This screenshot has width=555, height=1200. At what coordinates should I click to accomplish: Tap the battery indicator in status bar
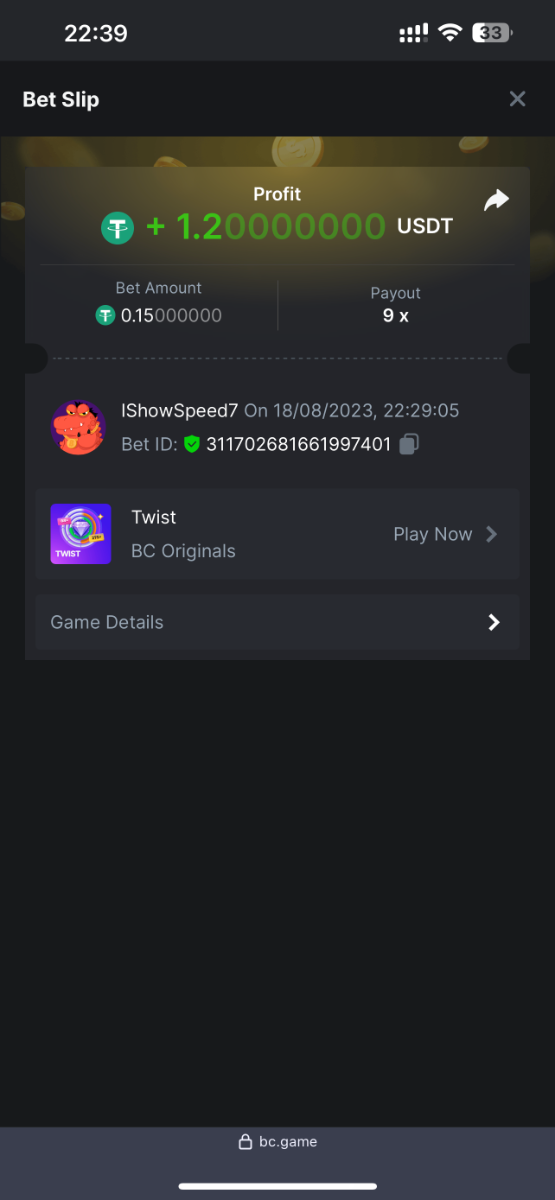pyautogui.click(x=491, y=33)
